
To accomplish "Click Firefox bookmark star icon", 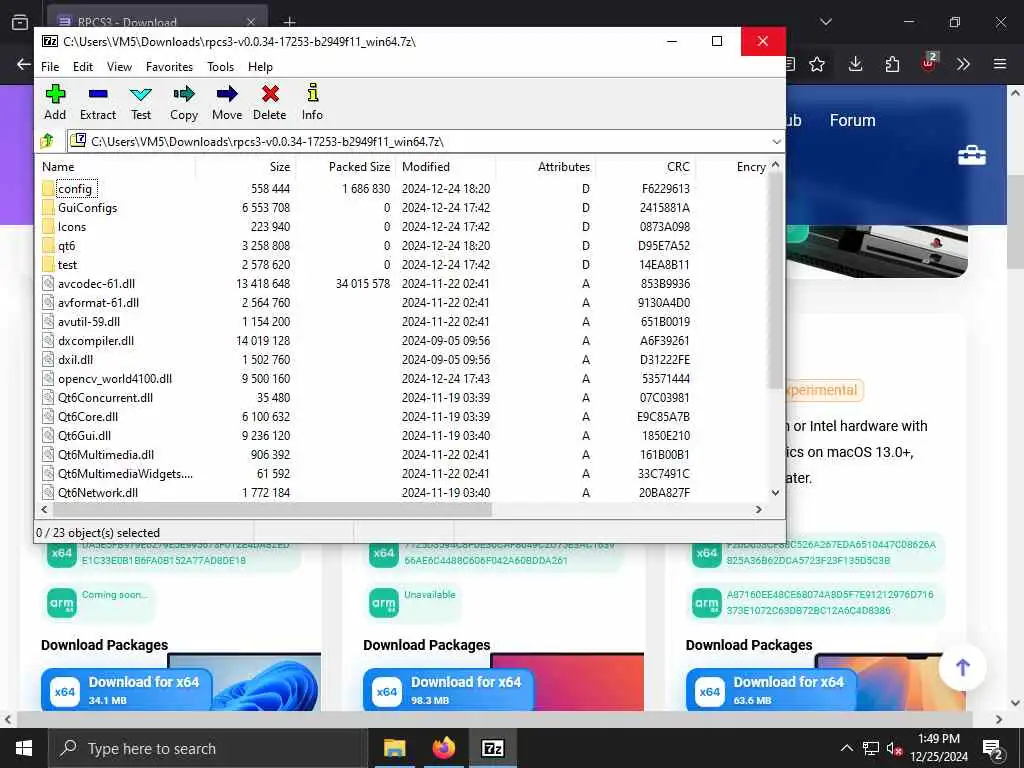I will 817,64.
